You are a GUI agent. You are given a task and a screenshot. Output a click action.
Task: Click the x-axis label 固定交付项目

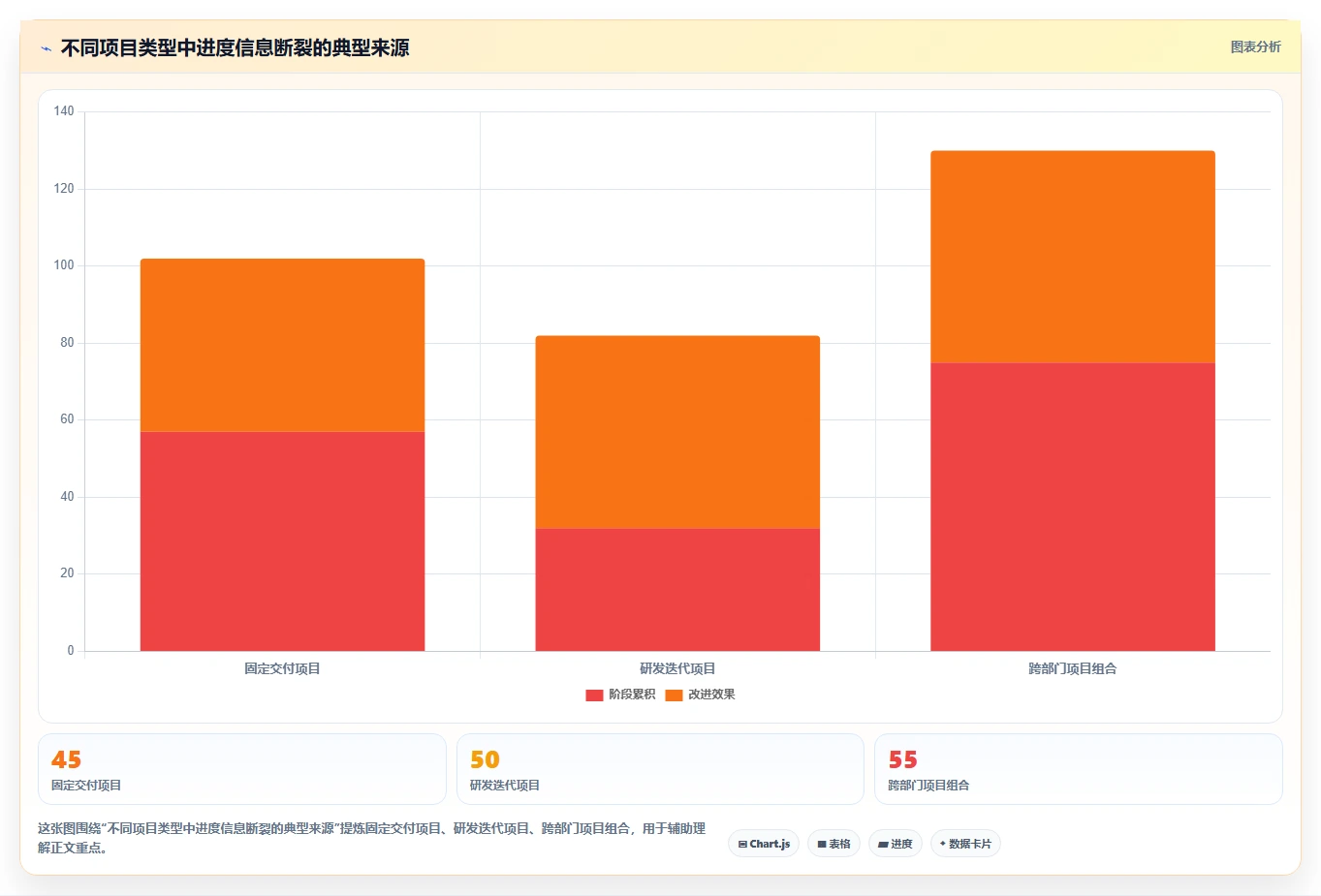[x=282, y=668]
